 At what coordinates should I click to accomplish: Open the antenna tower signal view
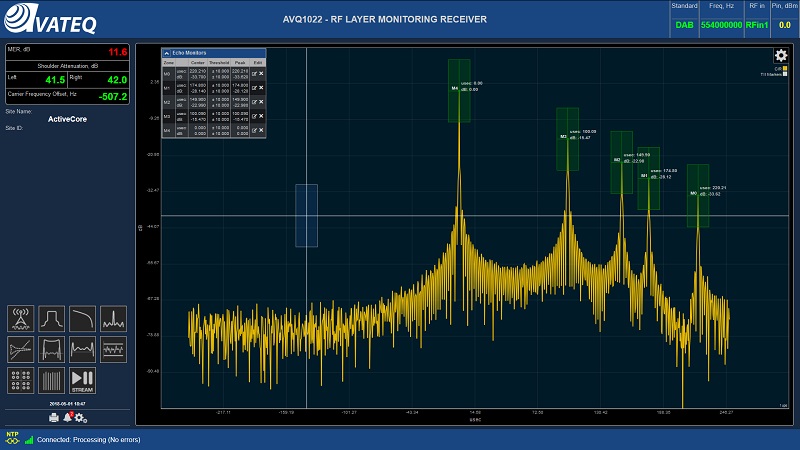click(20, 318)
